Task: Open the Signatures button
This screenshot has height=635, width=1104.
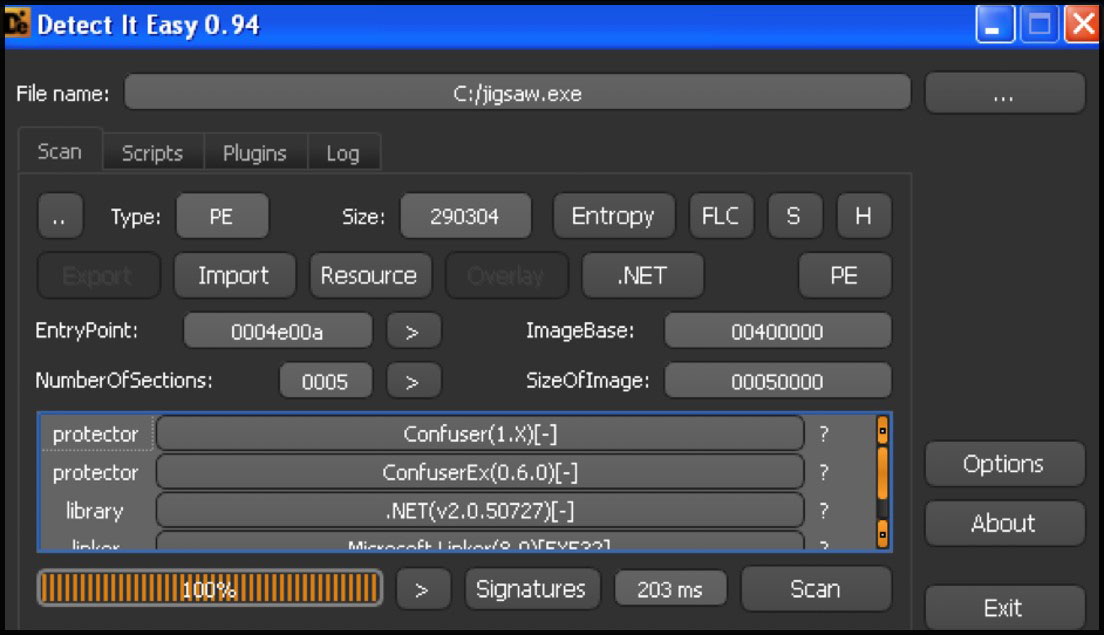Action: [x=532, y=589]
